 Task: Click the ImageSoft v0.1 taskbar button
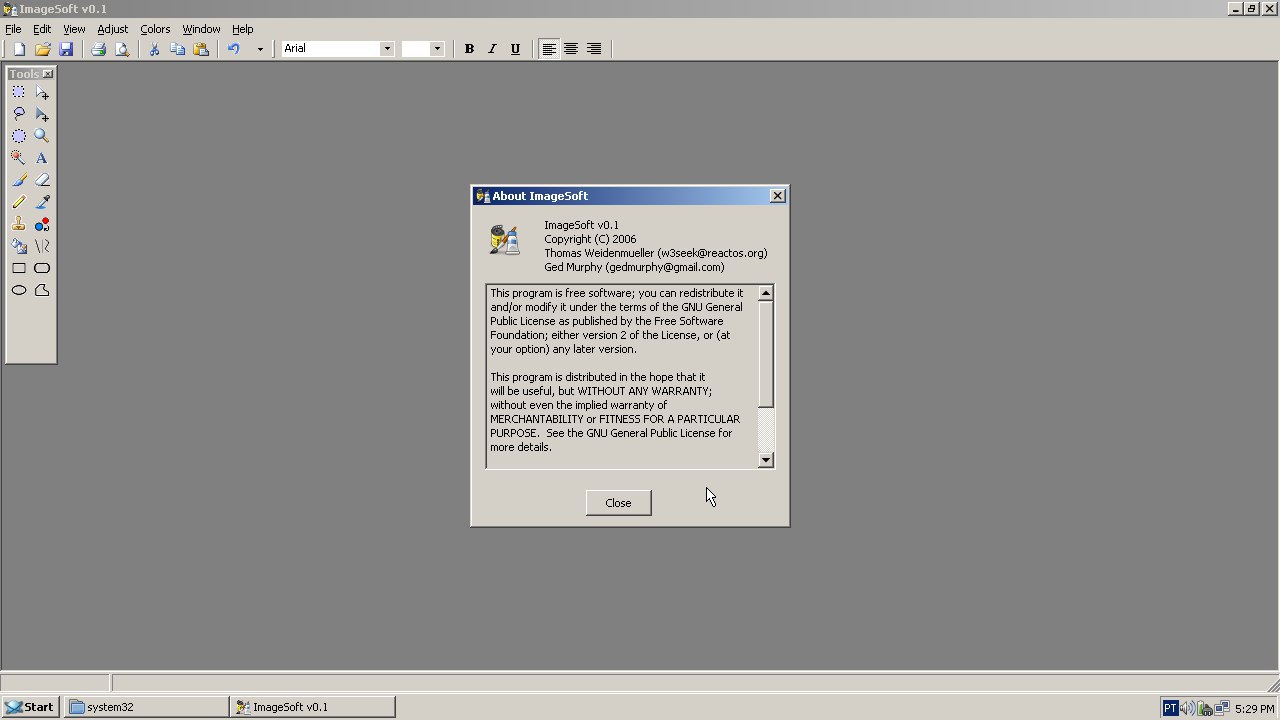(x=313, y=707)
